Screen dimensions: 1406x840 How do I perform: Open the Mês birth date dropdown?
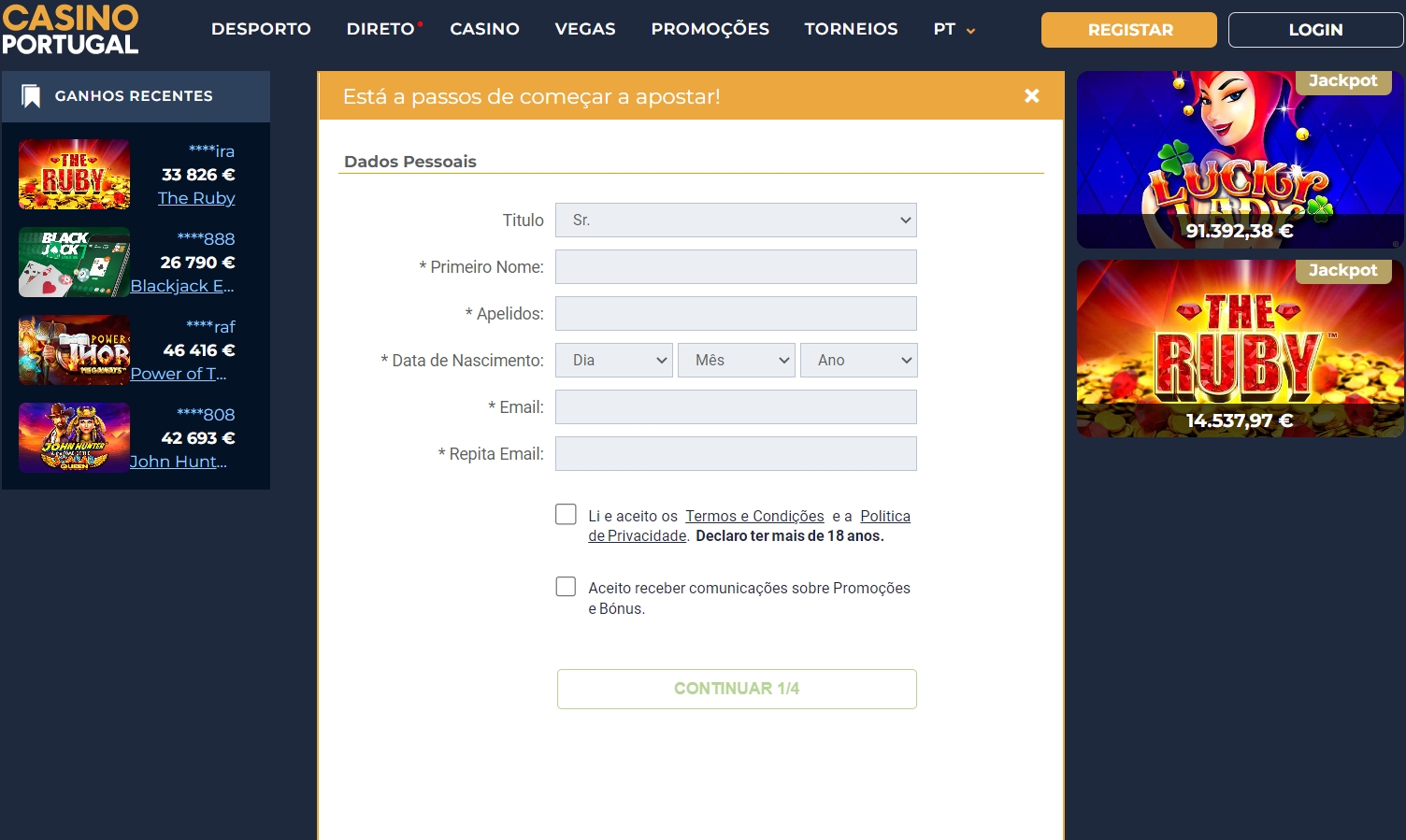(x=737, y=361)
